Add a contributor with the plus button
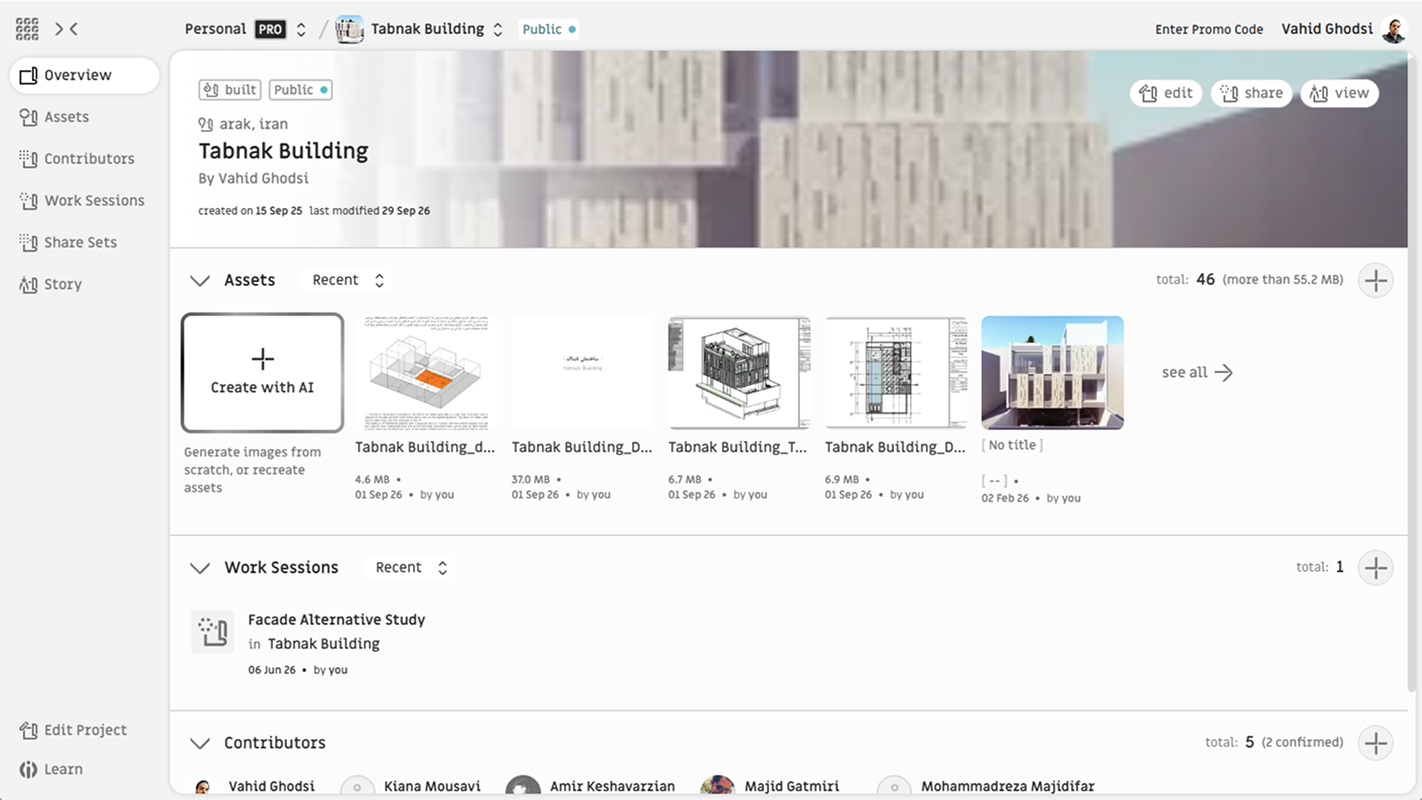The width and height of the screenshot is (1422, 800). point(1376,743)
